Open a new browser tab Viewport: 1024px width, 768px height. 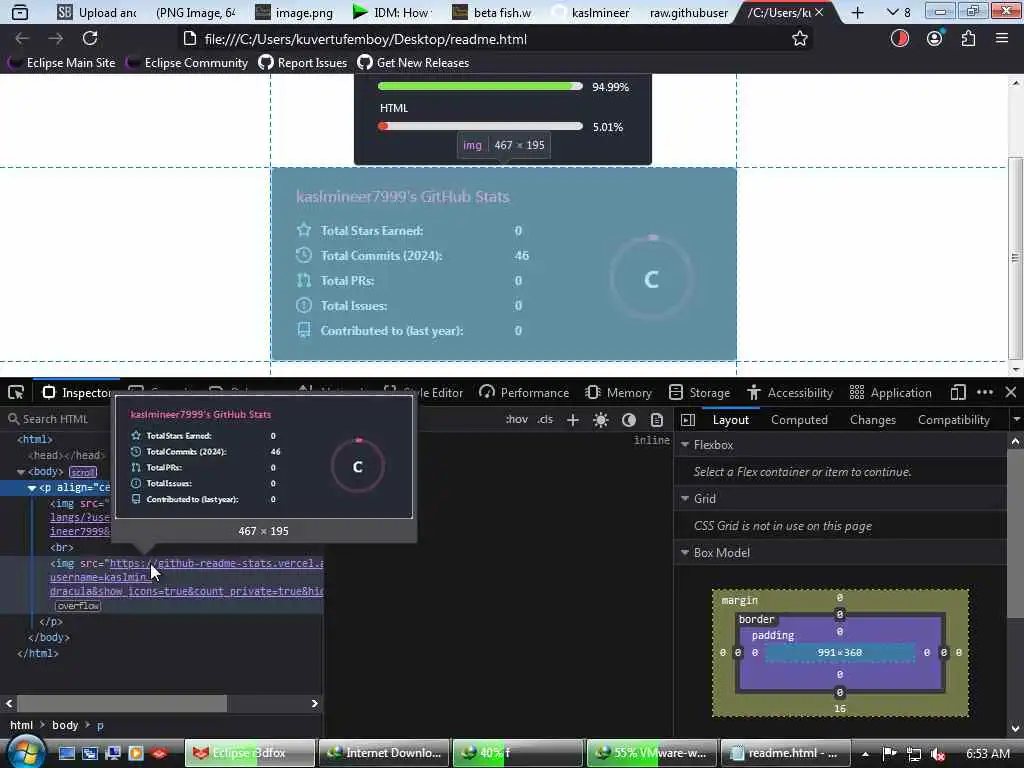[857, 12]
